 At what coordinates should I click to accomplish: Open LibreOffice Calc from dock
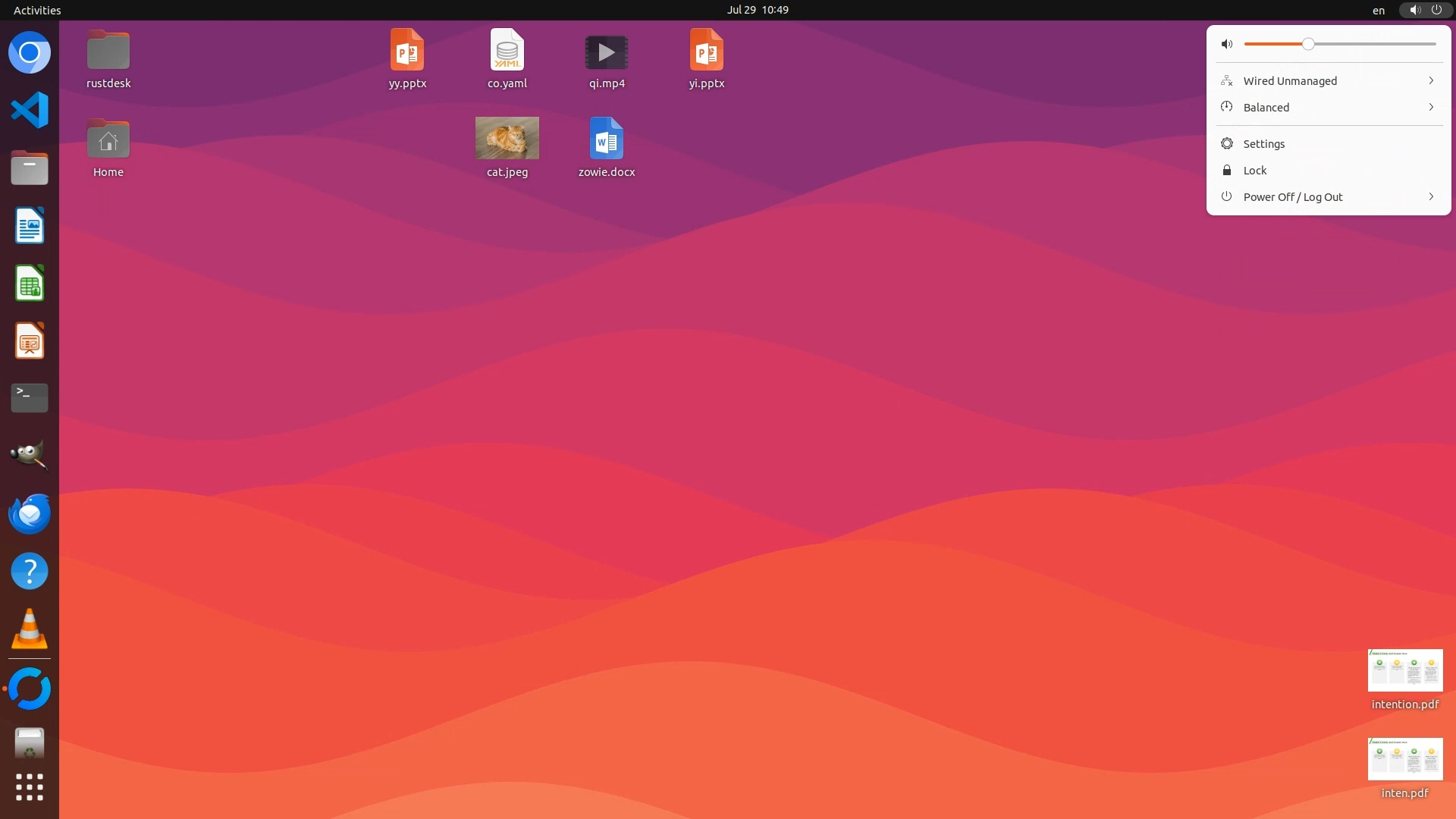tap(30, 284)
